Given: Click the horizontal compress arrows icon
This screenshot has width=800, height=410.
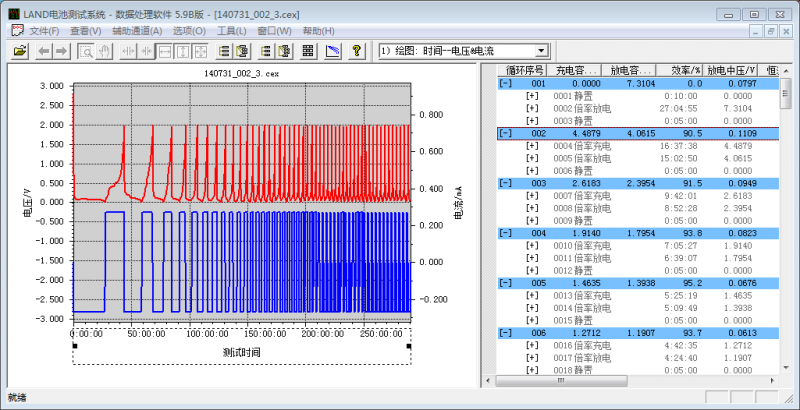Looking at the screenshot, I should coord(146,51).
